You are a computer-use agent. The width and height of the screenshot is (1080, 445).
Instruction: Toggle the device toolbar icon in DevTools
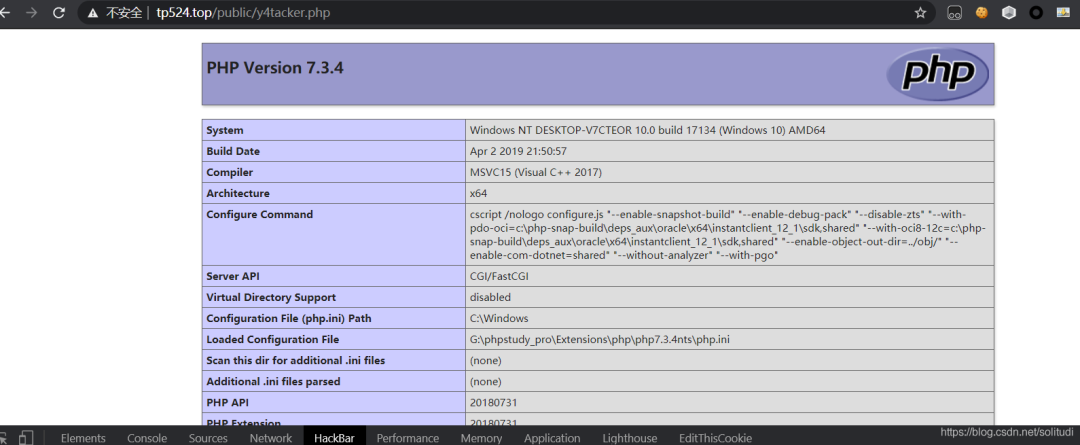pos(25,438)
